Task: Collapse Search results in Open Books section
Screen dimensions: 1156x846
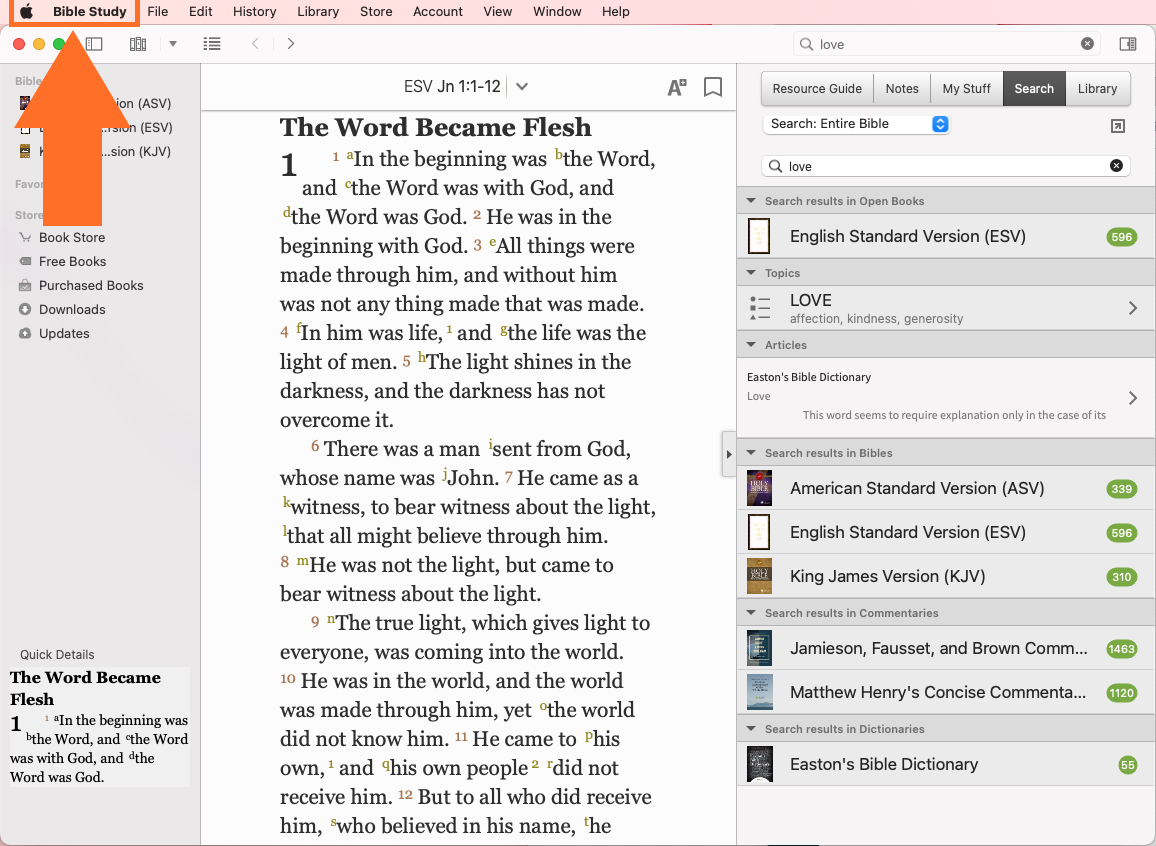Action: 751,200
